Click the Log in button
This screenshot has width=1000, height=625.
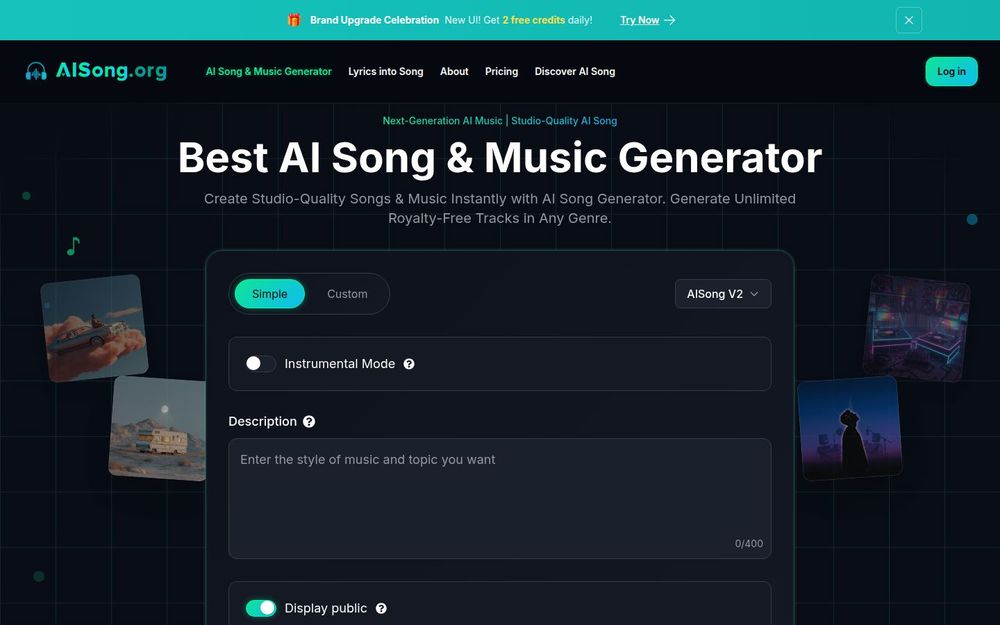[x=951, y=71]
